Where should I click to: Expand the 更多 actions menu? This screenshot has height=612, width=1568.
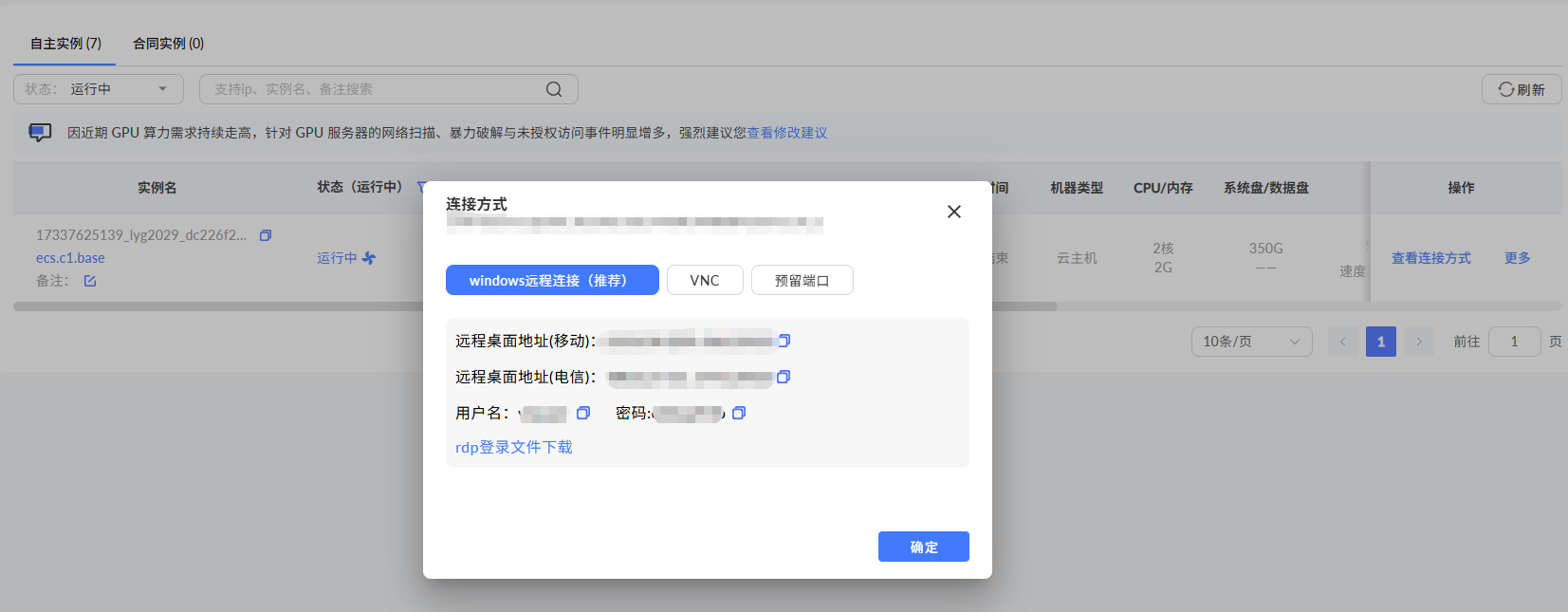[1518, 258]
